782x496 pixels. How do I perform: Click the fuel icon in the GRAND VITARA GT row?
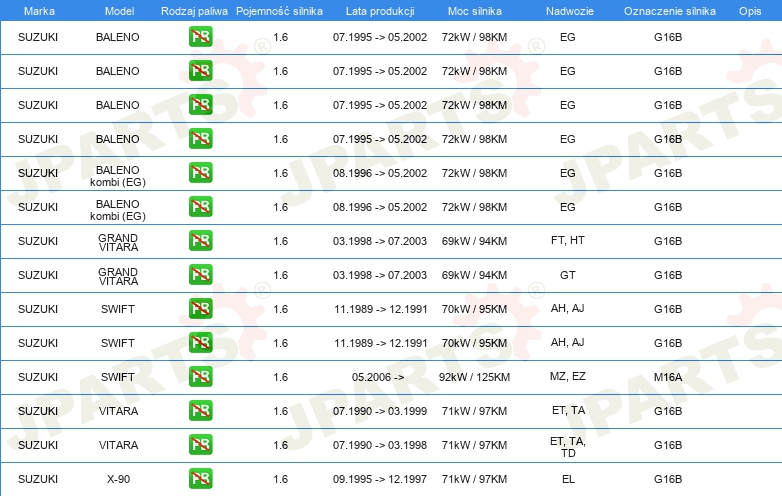200,275
